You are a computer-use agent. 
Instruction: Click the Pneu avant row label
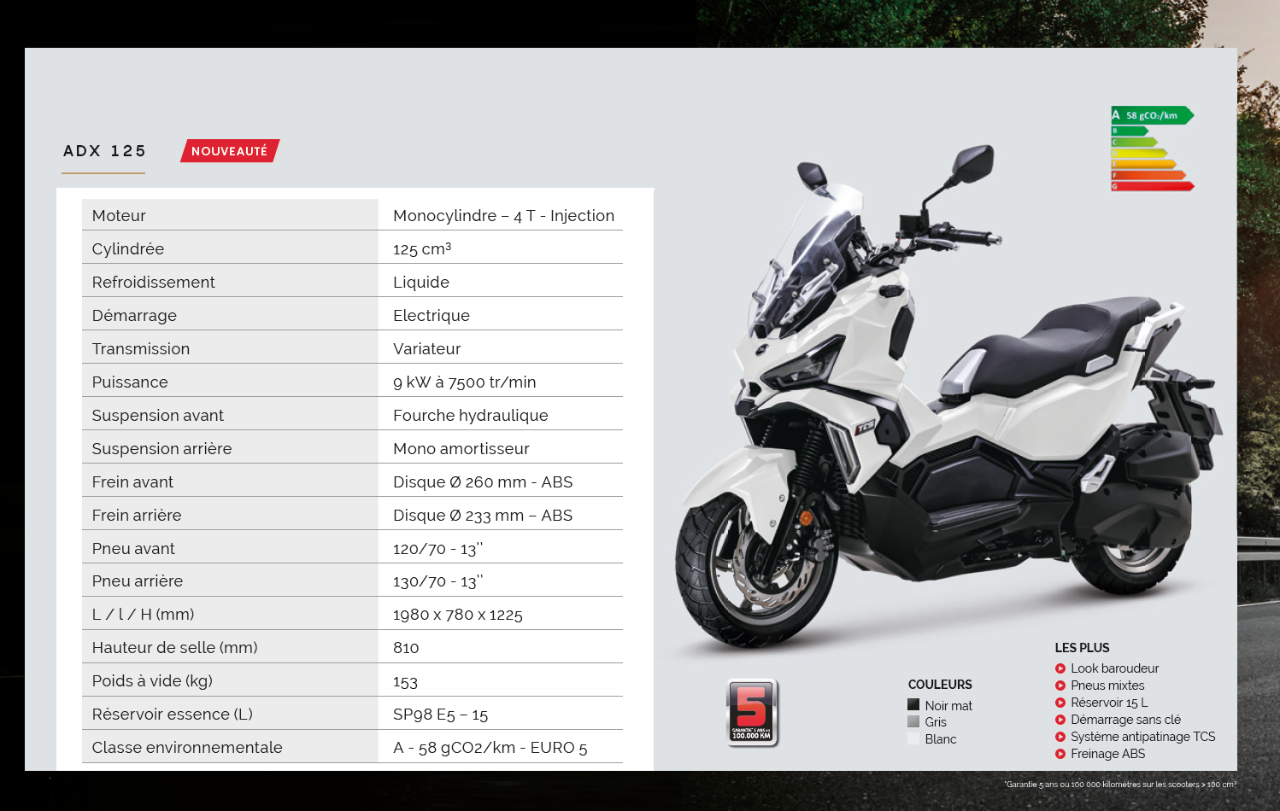pos(133,548)
